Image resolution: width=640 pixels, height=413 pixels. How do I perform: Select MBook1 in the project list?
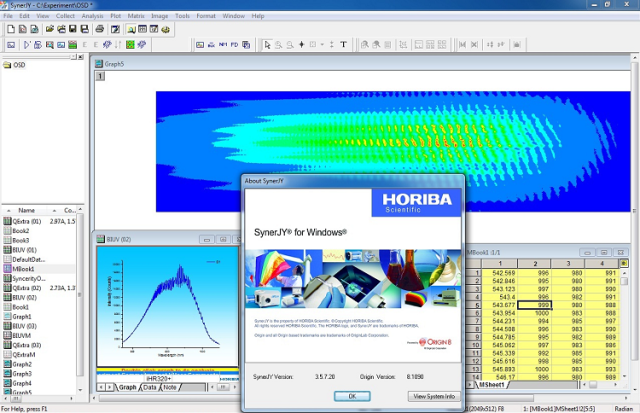click(x=25, y=269)
